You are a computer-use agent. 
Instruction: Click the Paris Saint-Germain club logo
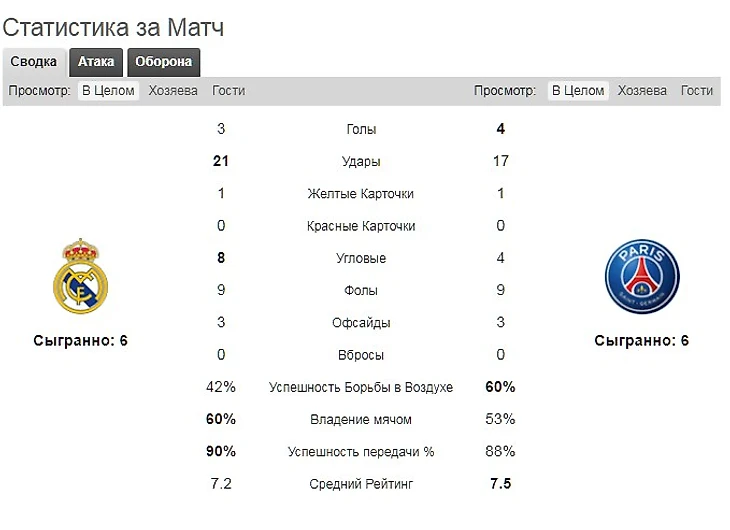[641, 277]
